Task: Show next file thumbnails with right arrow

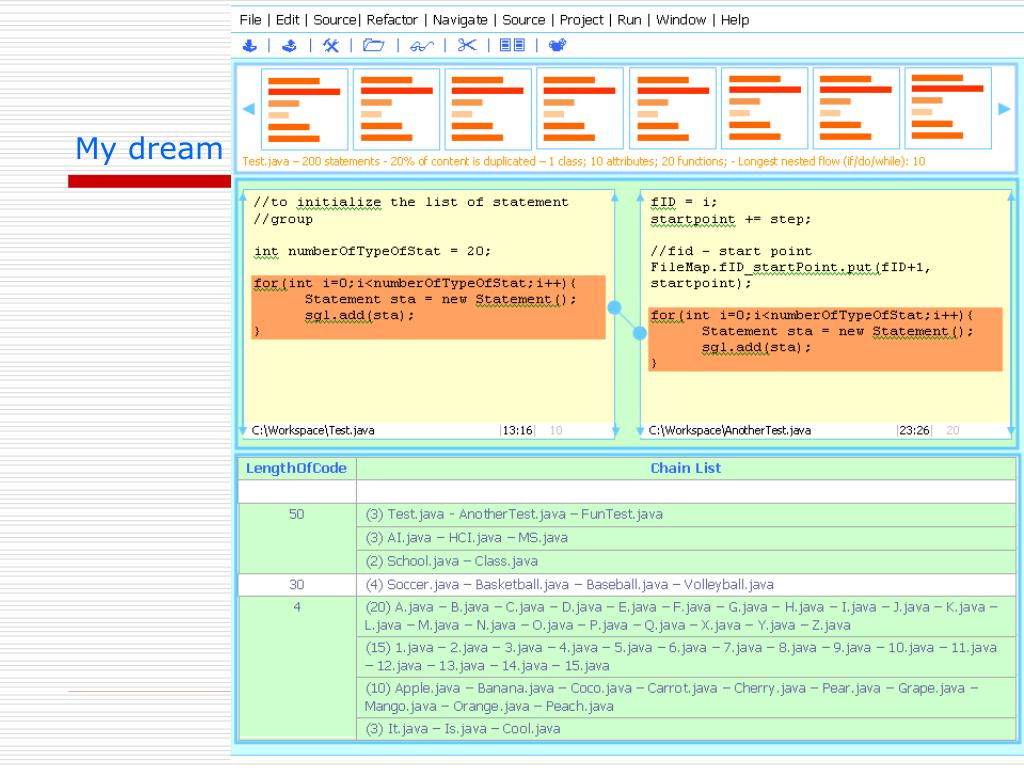Action: 1004,109
